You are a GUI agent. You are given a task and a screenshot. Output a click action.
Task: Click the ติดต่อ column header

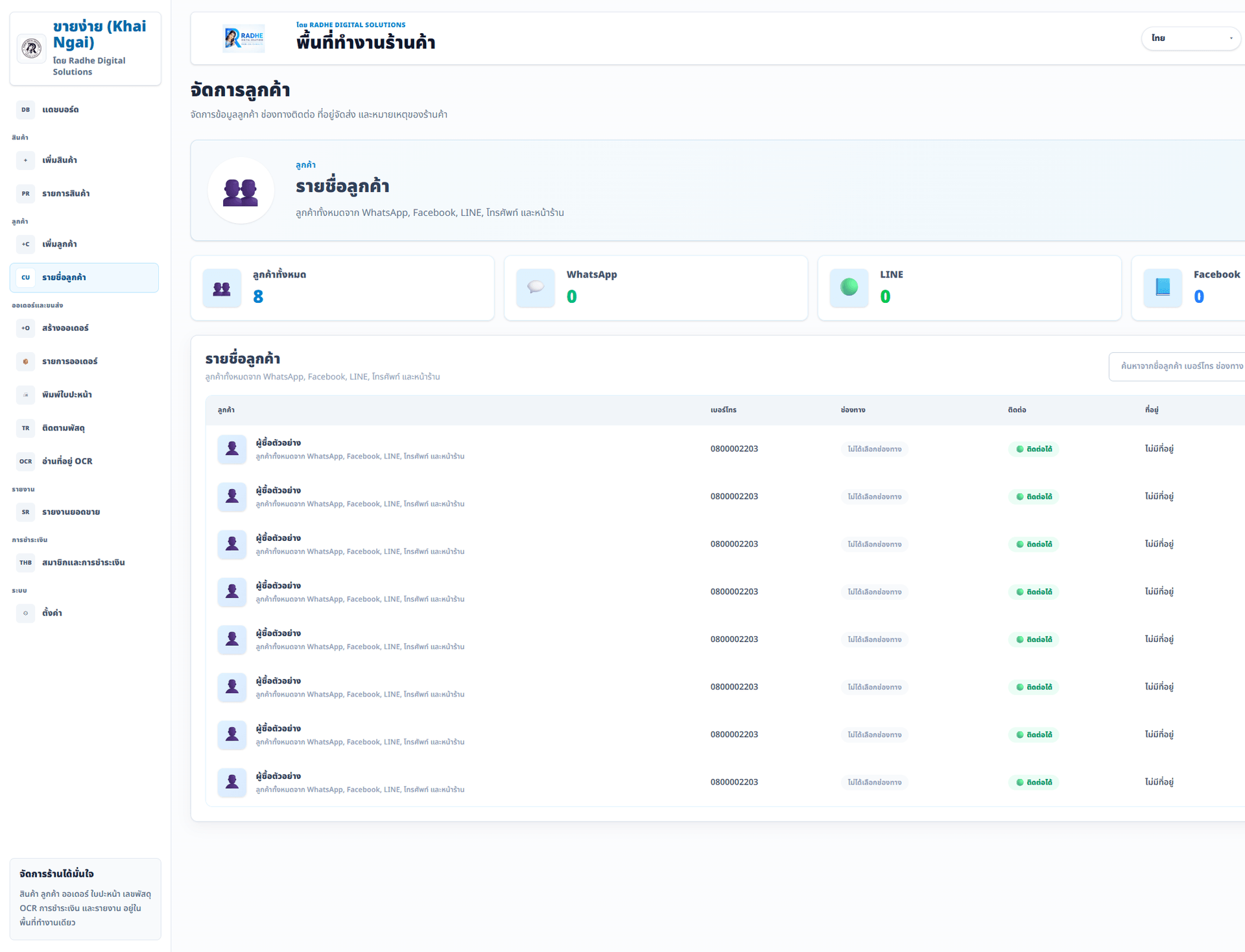[x=1017, y=410]
